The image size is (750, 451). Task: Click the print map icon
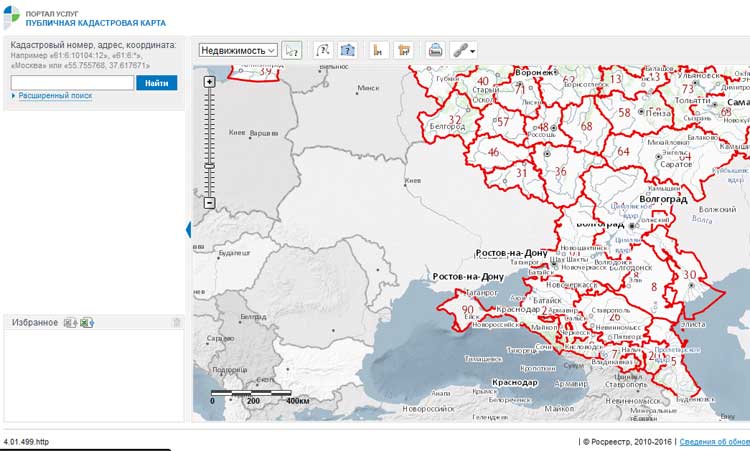435,50
